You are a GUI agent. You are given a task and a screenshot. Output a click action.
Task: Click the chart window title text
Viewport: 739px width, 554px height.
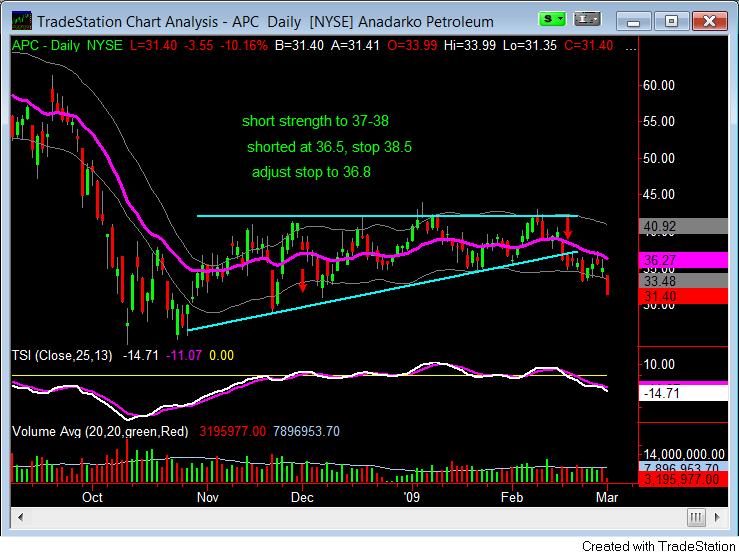[265, 22]
